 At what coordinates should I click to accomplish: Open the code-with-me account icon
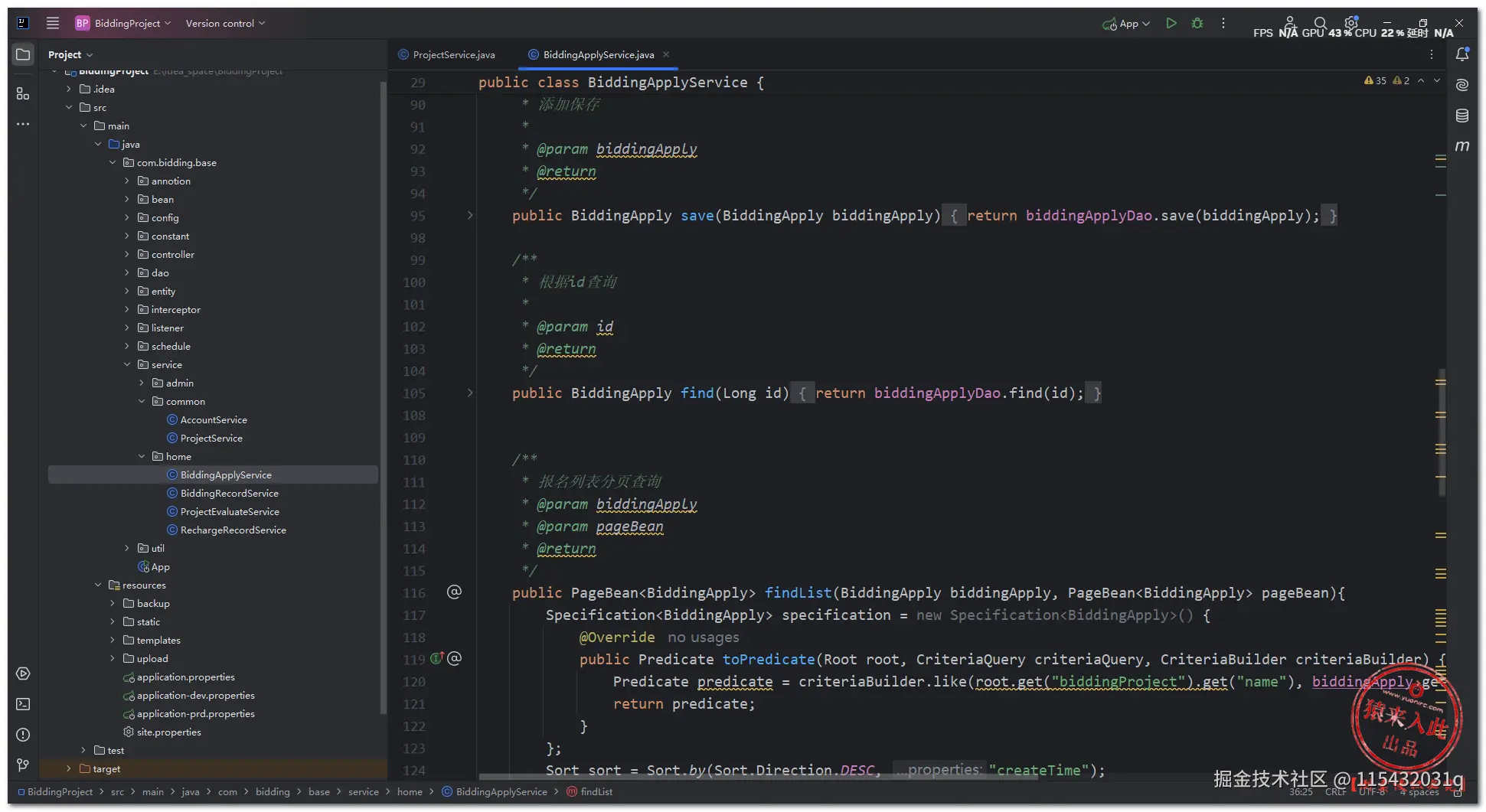(x=1290, y=23)
